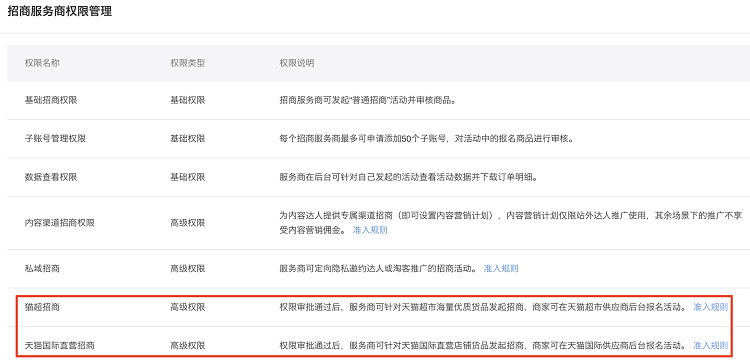
Task: Click description mentioning 天猫超市海量优质货品
Action: click(483, 307)
